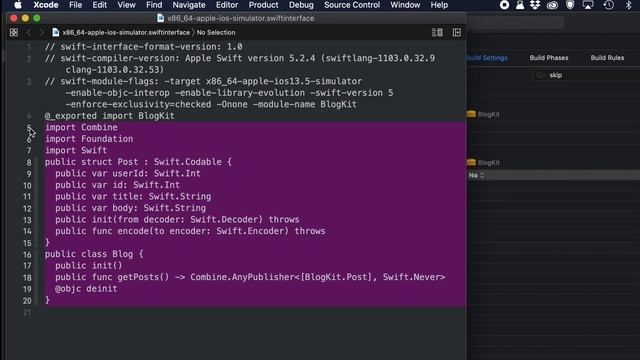Open the View menu
Viewport: 640px width, 360px height.
point(127,5)
